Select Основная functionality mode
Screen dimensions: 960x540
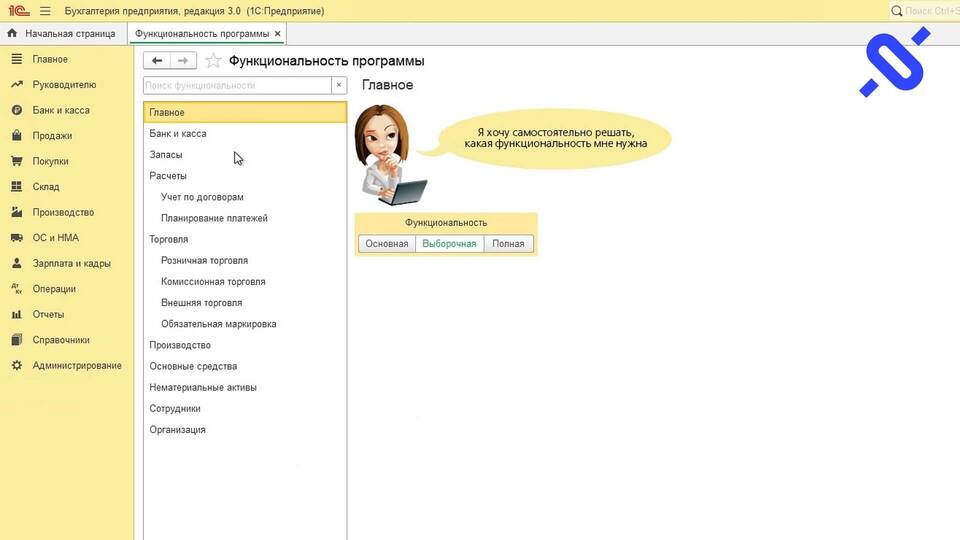coord(386,244)
